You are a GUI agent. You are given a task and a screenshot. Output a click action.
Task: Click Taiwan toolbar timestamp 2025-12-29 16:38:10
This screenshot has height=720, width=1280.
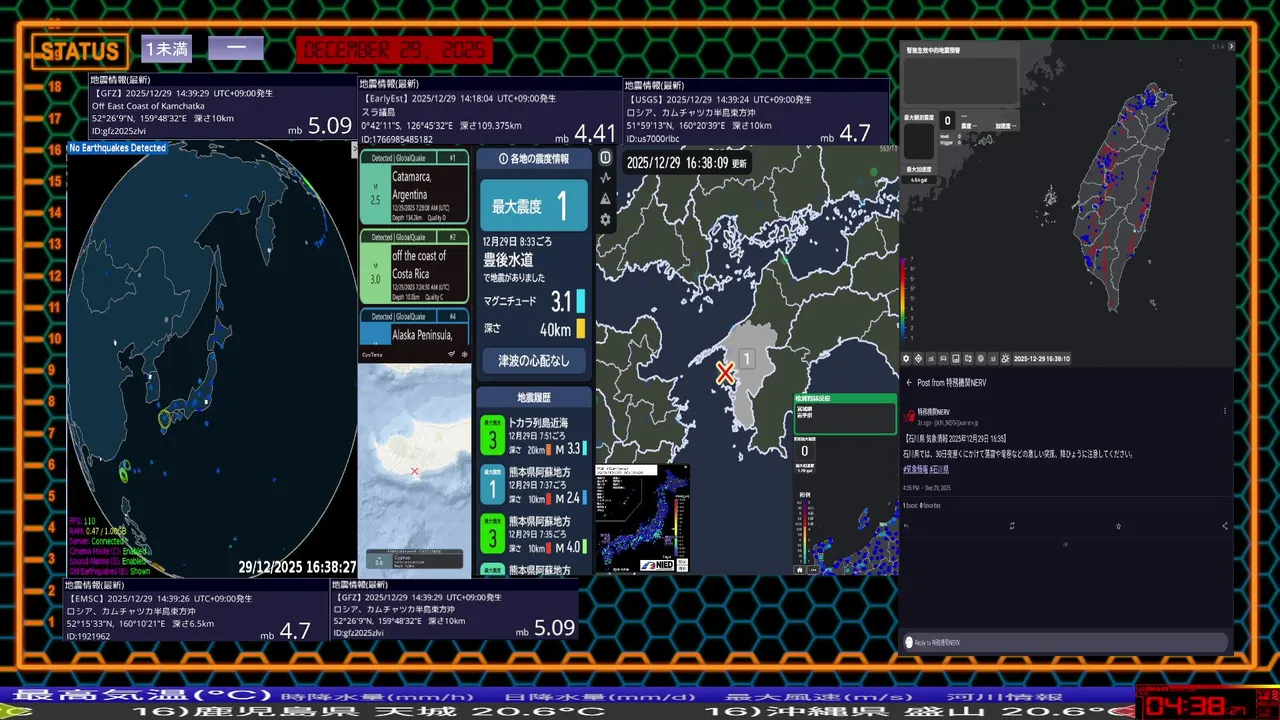point(1041,359)
